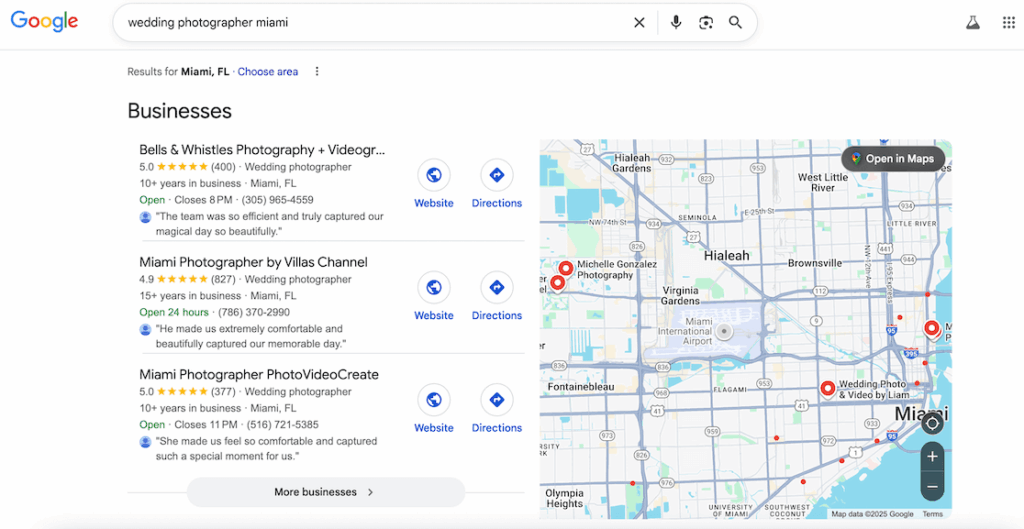Select Michelle Gonzalez Photography map pin
The height and width of the screenshot is (529, 1024).
pos(566,268)
